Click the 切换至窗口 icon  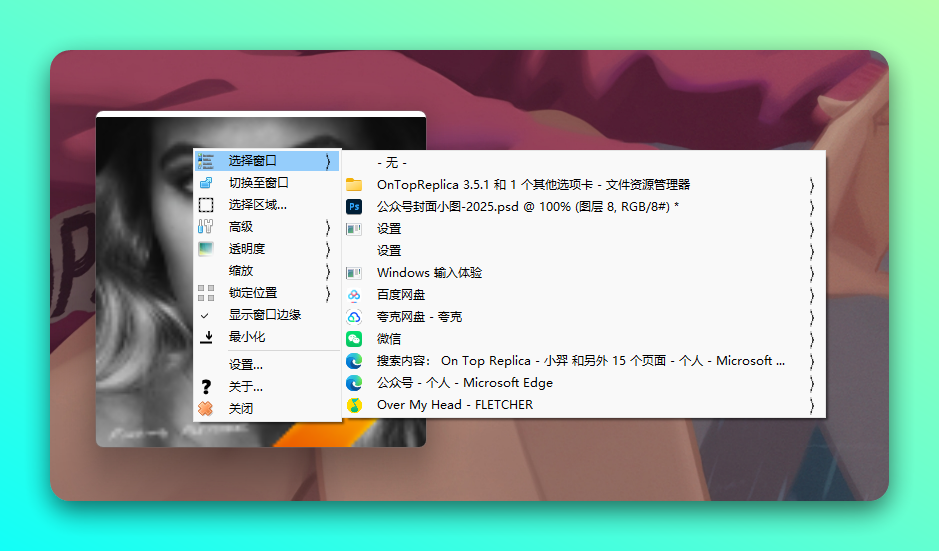(x=205, y=183)
